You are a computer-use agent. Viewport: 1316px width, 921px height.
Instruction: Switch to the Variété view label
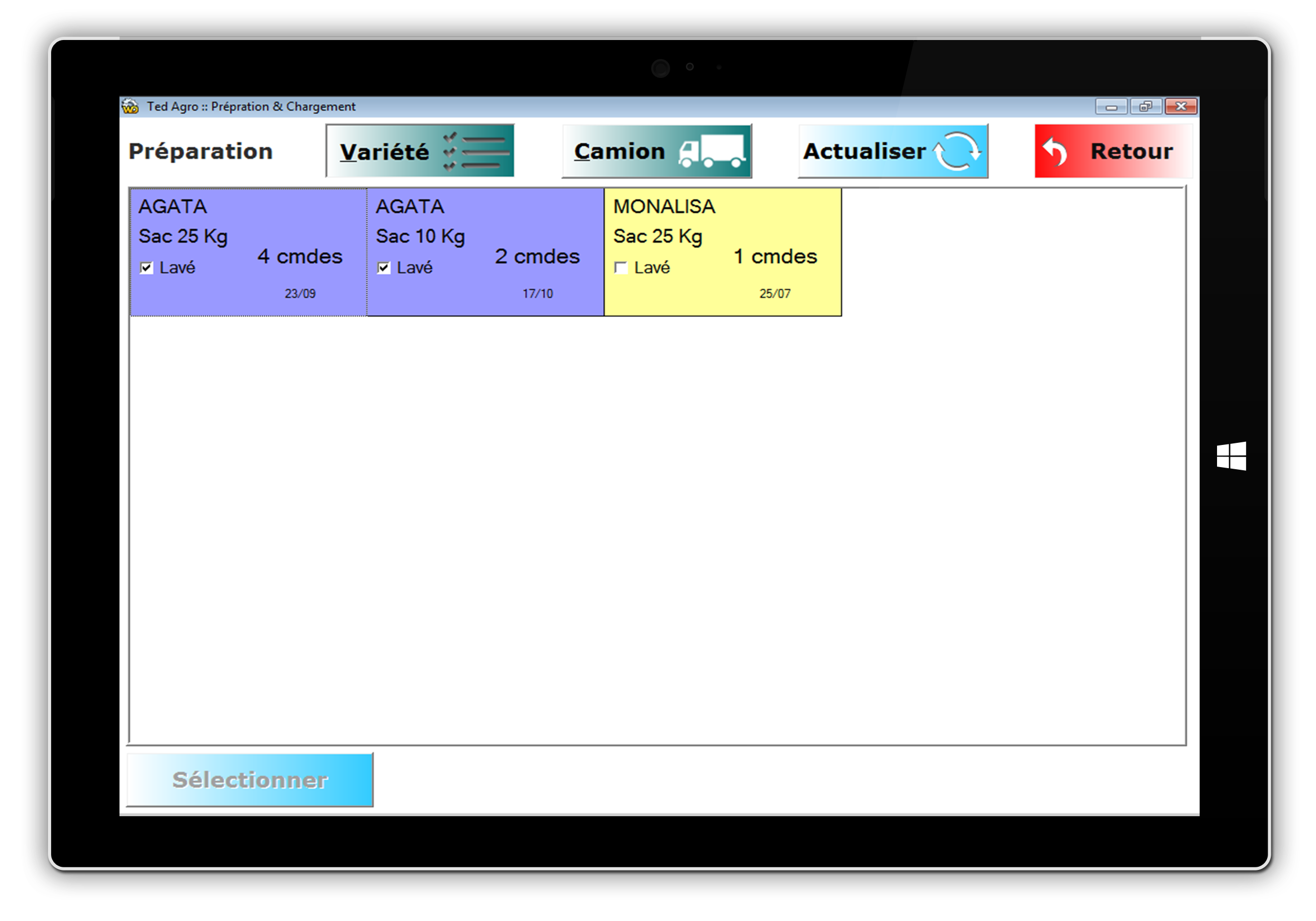[x=384, y=152]
